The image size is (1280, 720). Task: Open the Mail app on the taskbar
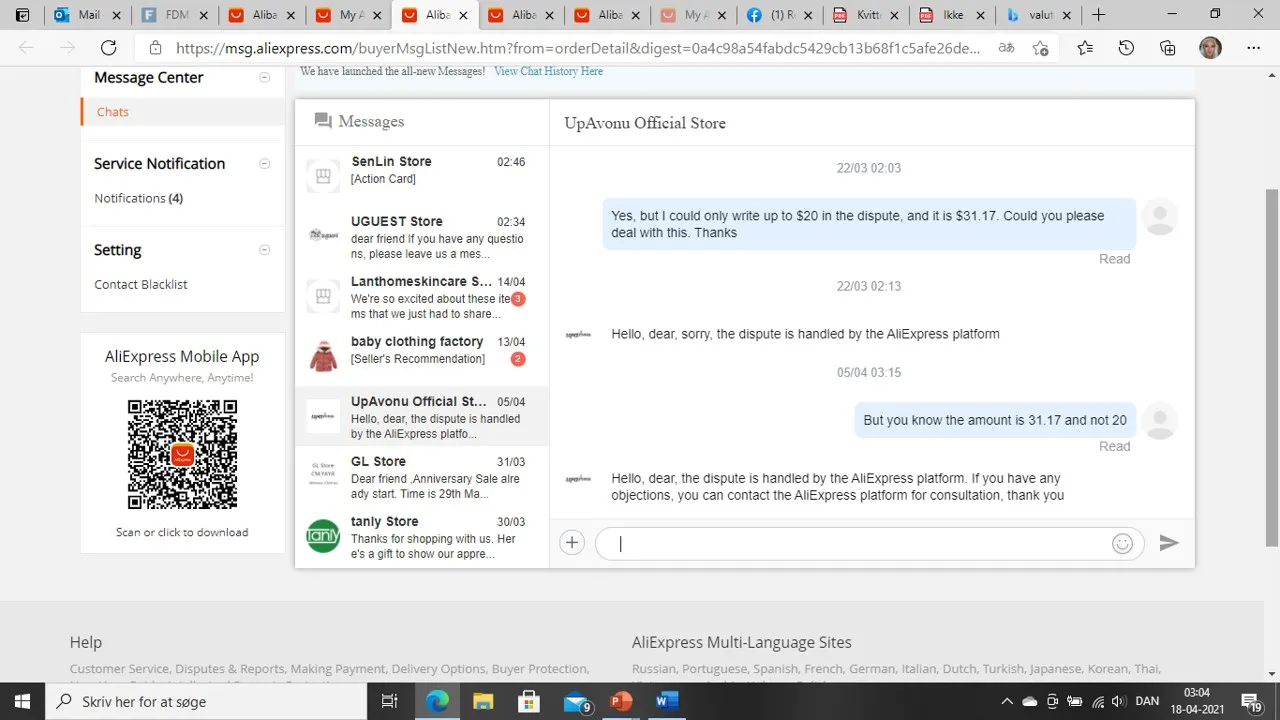pyautogui.click(x=575, y=701)
